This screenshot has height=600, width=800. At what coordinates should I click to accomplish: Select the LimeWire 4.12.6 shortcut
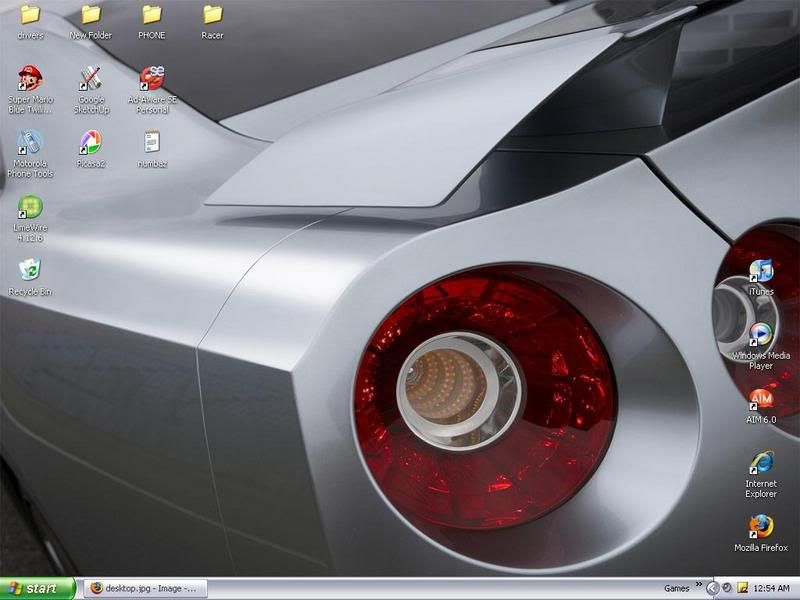pyautogui.click(x=30, y=207)
